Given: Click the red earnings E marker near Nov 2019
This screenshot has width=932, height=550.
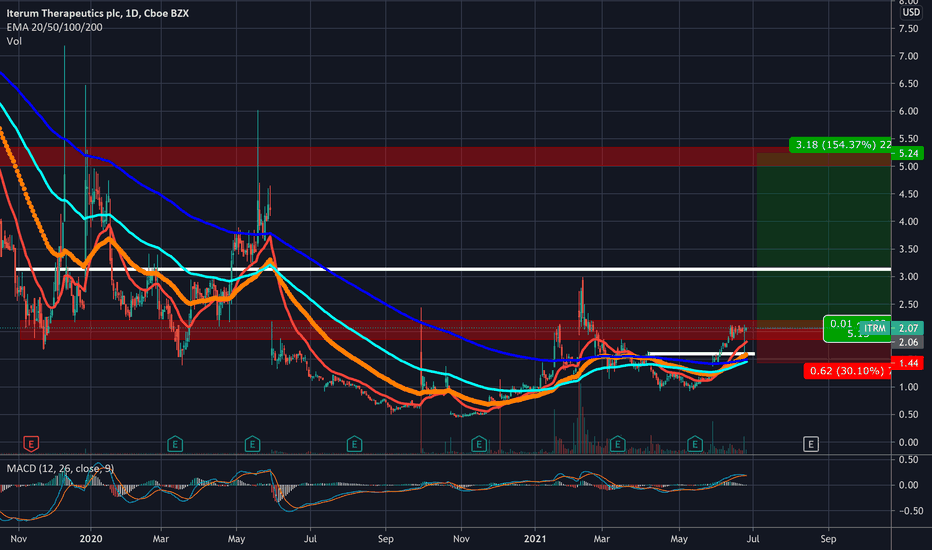Looking at the screenshot, I should 31,444.
